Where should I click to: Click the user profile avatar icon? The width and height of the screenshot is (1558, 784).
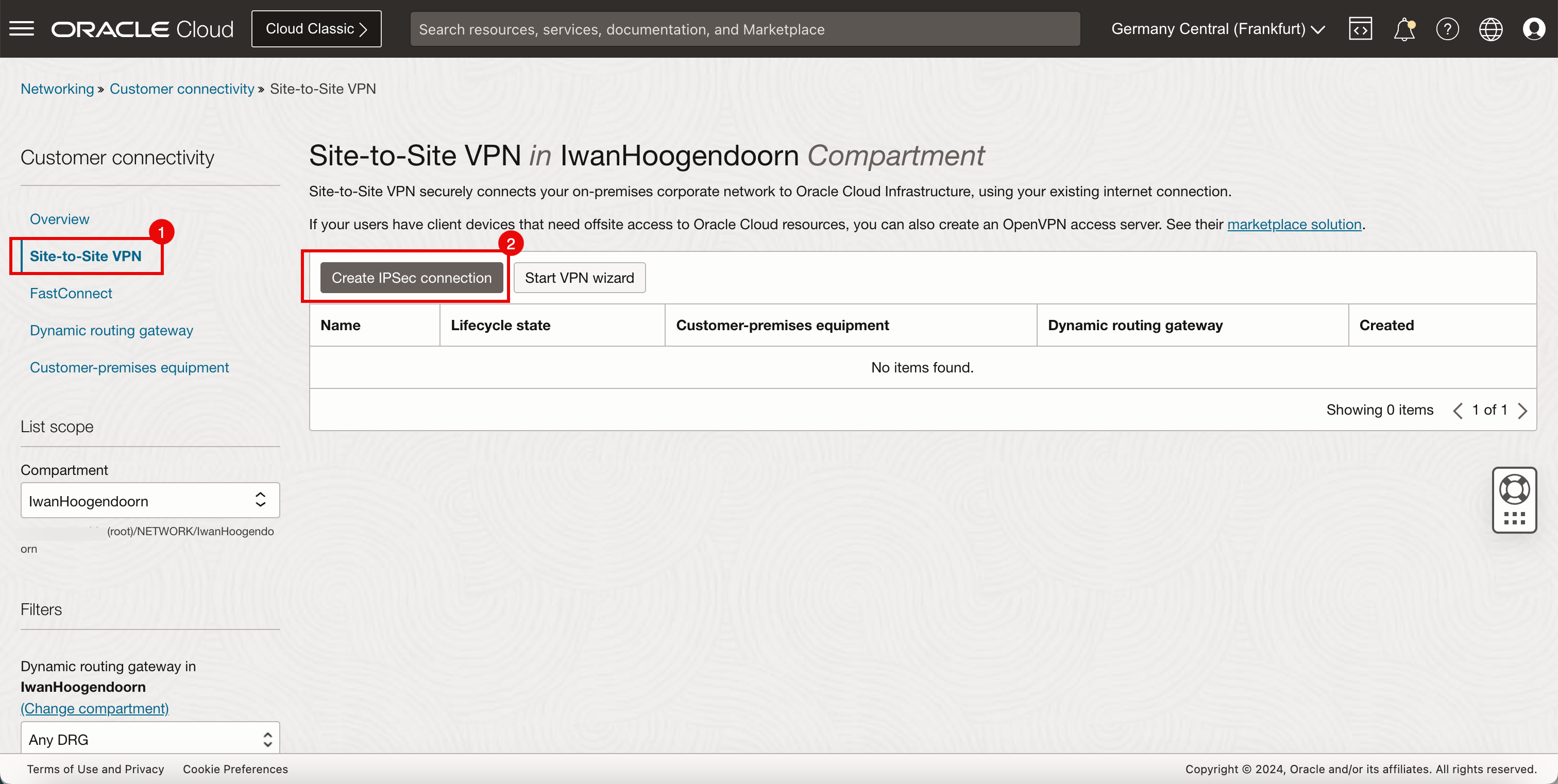[x=1534, y=28]
